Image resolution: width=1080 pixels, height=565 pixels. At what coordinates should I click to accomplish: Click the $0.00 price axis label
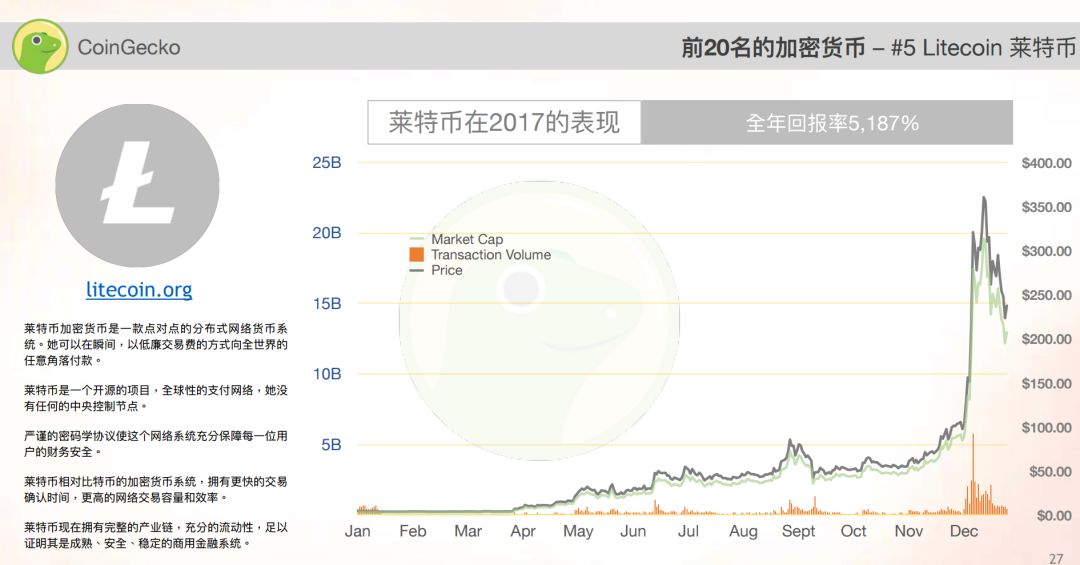click(x=1054, y=516)
